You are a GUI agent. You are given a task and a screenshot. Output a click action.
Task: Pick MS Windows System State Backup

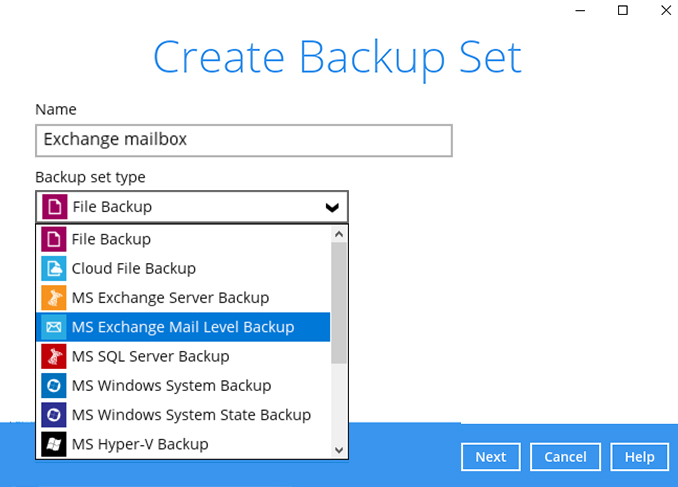[183, 415]
